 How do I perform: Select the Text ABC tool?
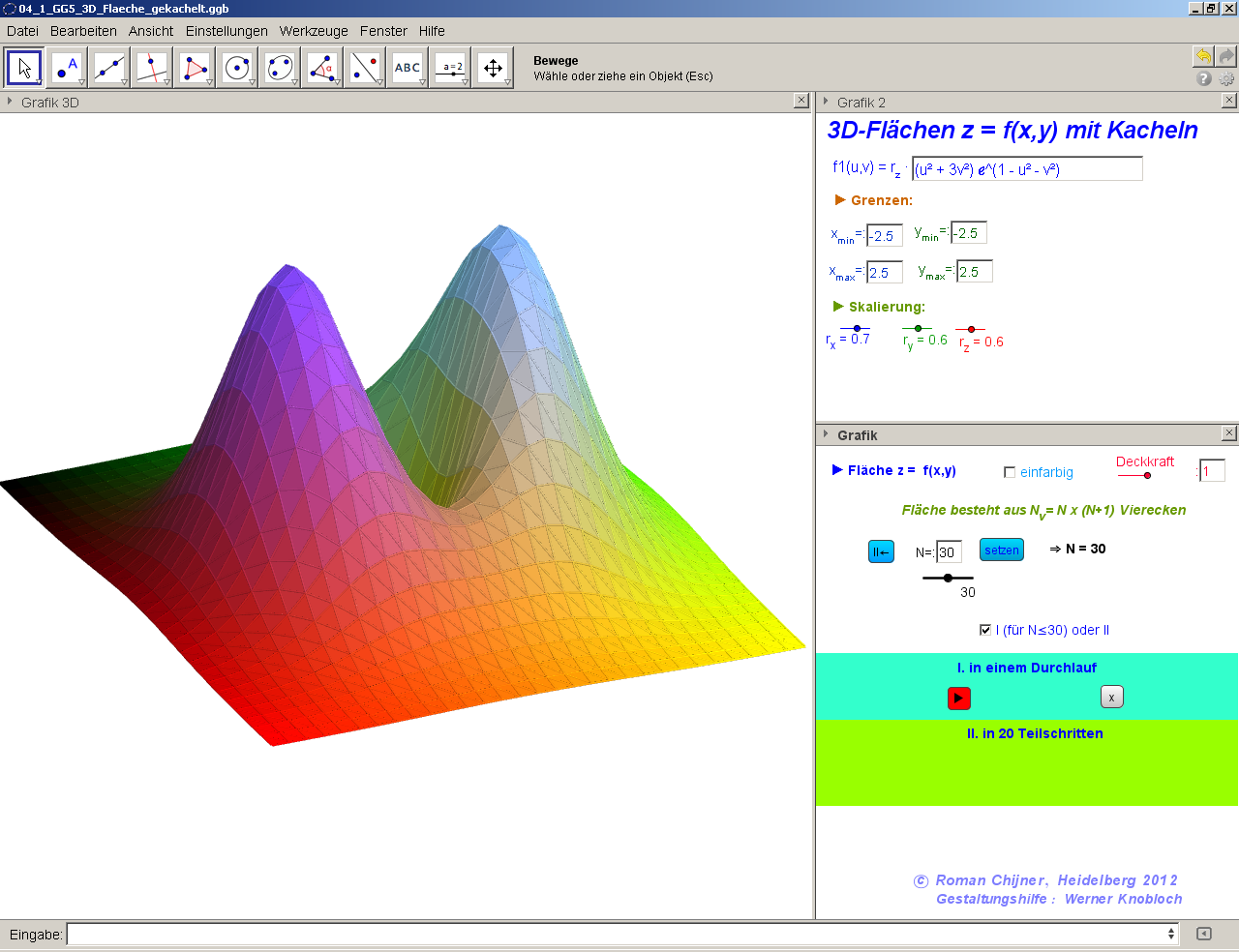pyautogui.click(x=408, y=68)
